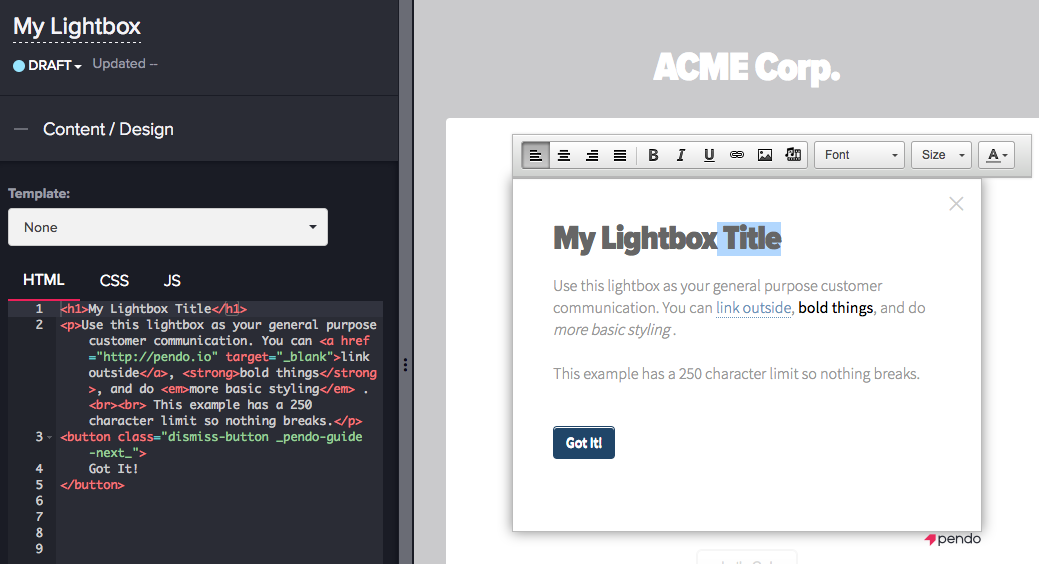Open the Size dropdown

click(942, 155)
